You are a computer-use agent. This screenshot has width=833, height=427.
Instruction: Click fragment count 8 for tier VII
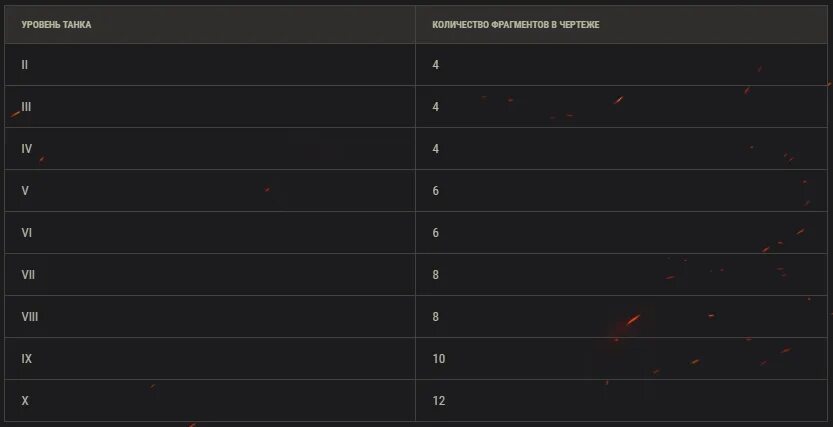point(436,275)
